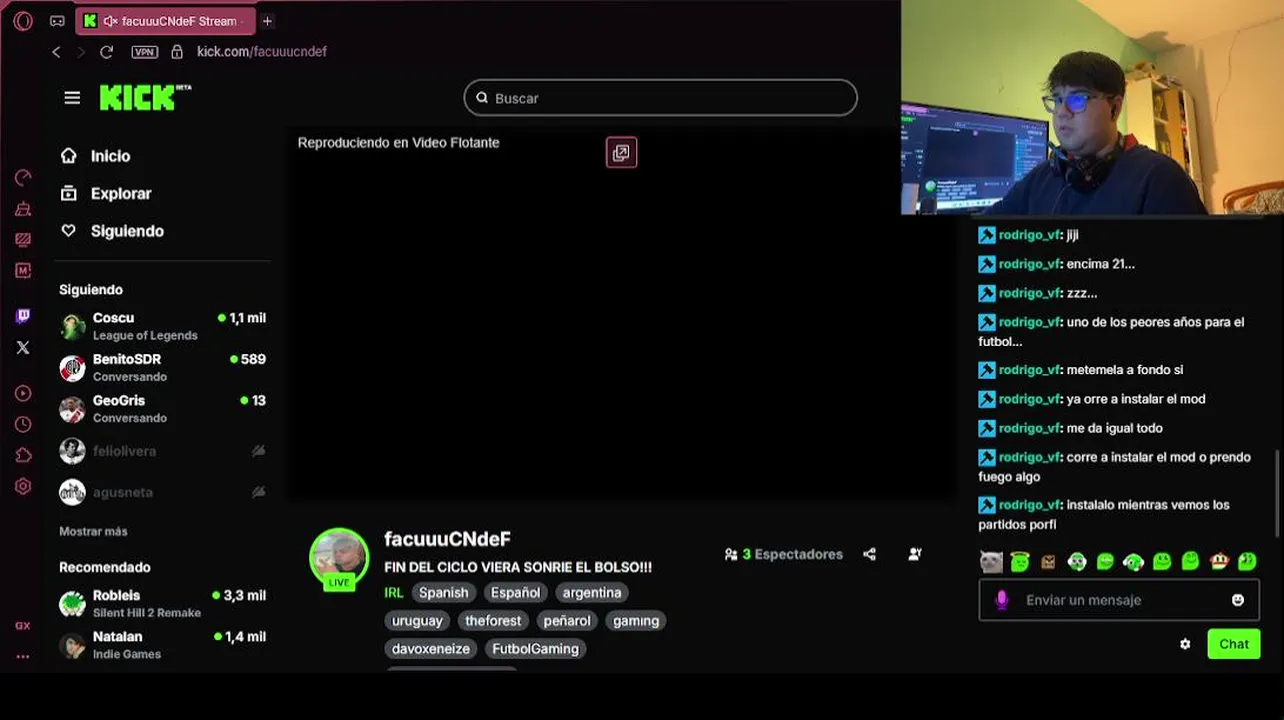Unmute the facuuuCNdeF Stream tab speaker icon
The width and height of the screenshot is (1284, 720).
coord(110,21)
